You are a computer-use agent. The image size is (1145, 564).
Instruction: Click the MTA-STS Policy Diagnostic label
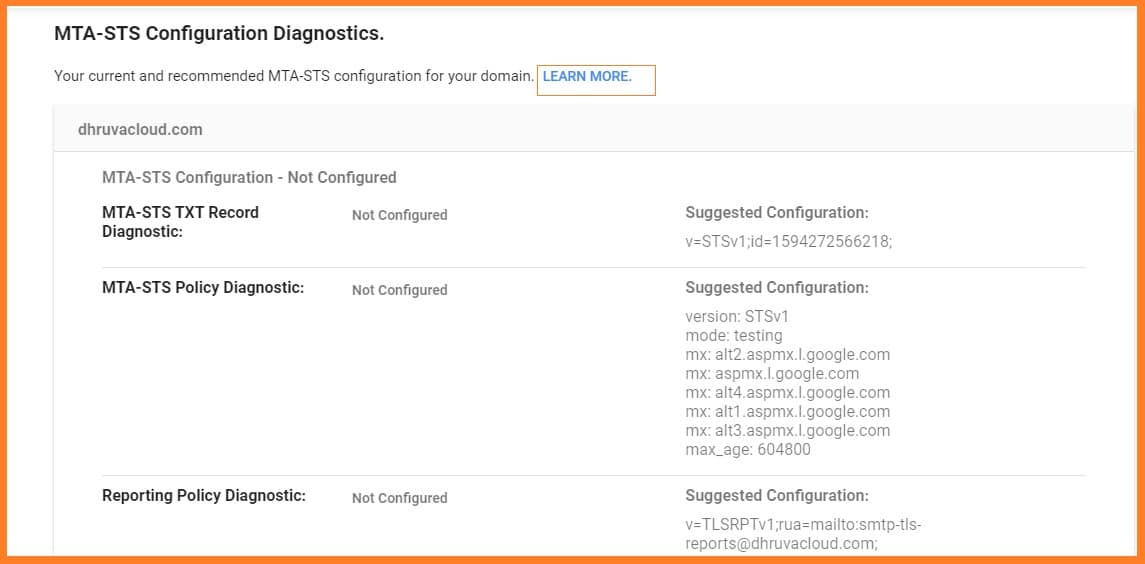203,288
